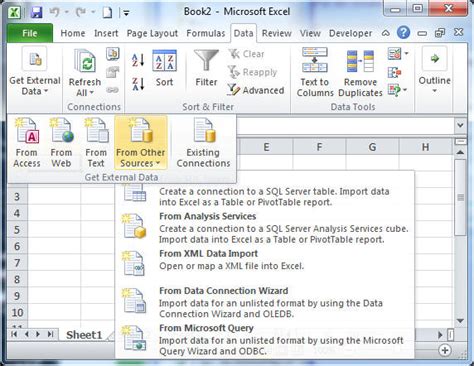Expand the What-If Analysis dropdown arrow
The width and height of the screenshot is (474, 366).
(405, 90)
